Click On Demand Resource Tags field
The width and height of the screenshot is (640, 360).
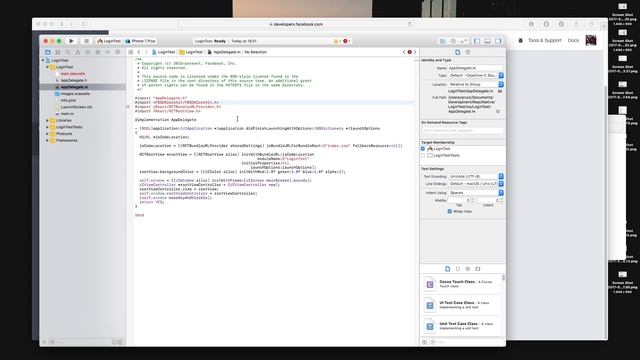462,131
